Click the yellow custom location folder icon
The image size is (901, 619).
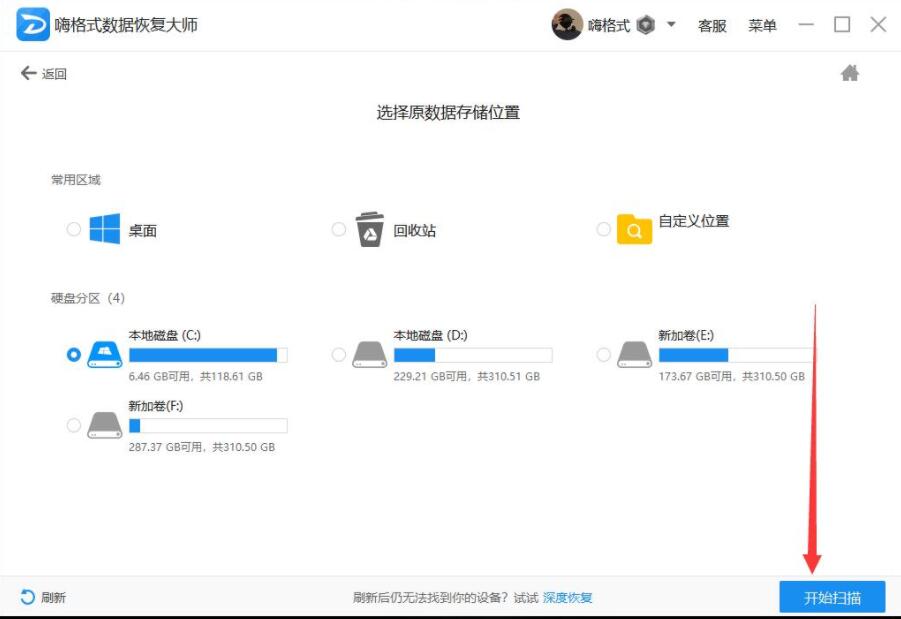634,229
